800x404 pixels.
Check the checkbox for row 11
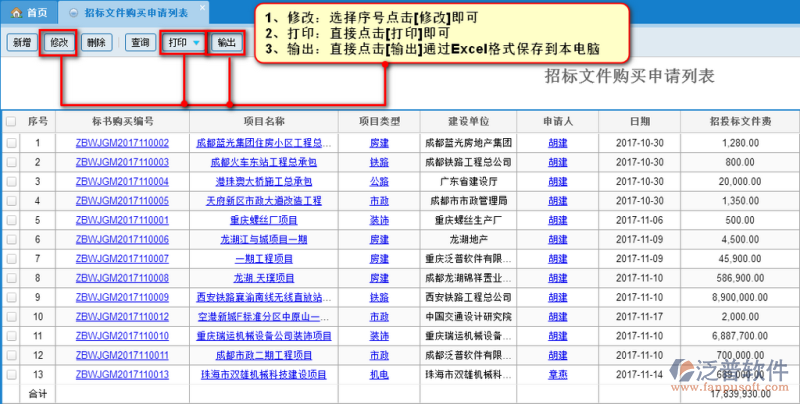(x=11, y=336)
